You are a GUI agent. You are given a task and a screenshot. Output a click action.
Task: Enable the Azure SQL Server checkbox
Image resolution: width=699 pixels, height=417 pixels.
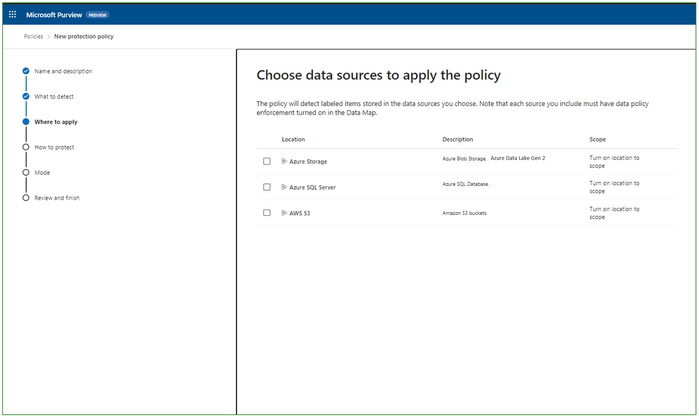(x=267, y=187)
